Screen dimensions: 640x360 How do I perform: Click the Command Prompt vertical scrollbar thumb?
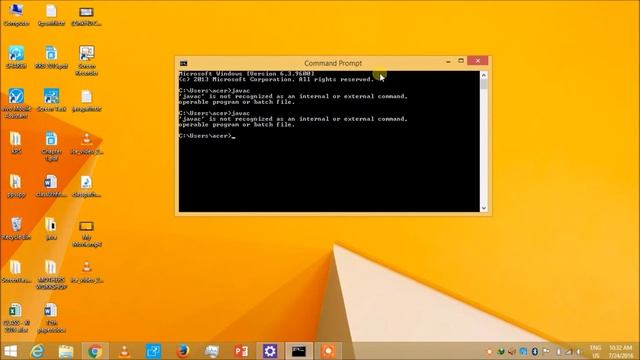(x=484, y=84)
